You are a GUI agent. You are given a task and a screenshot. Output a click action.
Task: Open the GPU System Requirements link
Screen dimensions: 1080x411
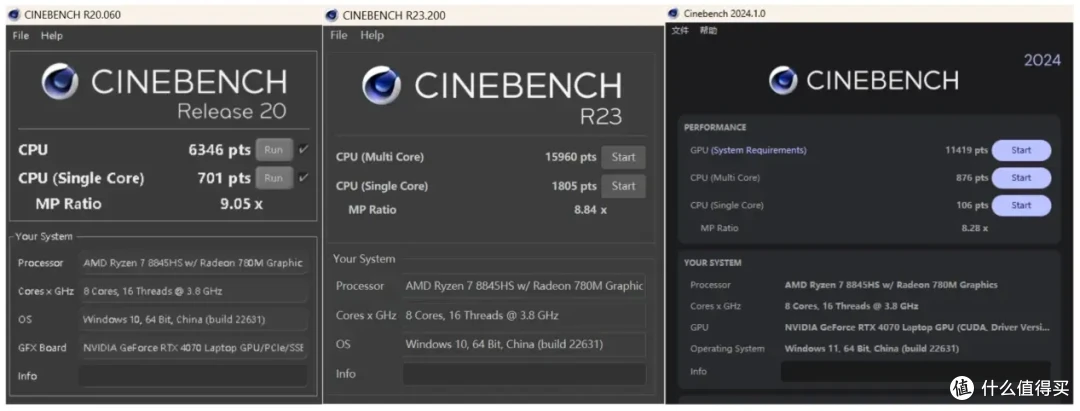758,151
